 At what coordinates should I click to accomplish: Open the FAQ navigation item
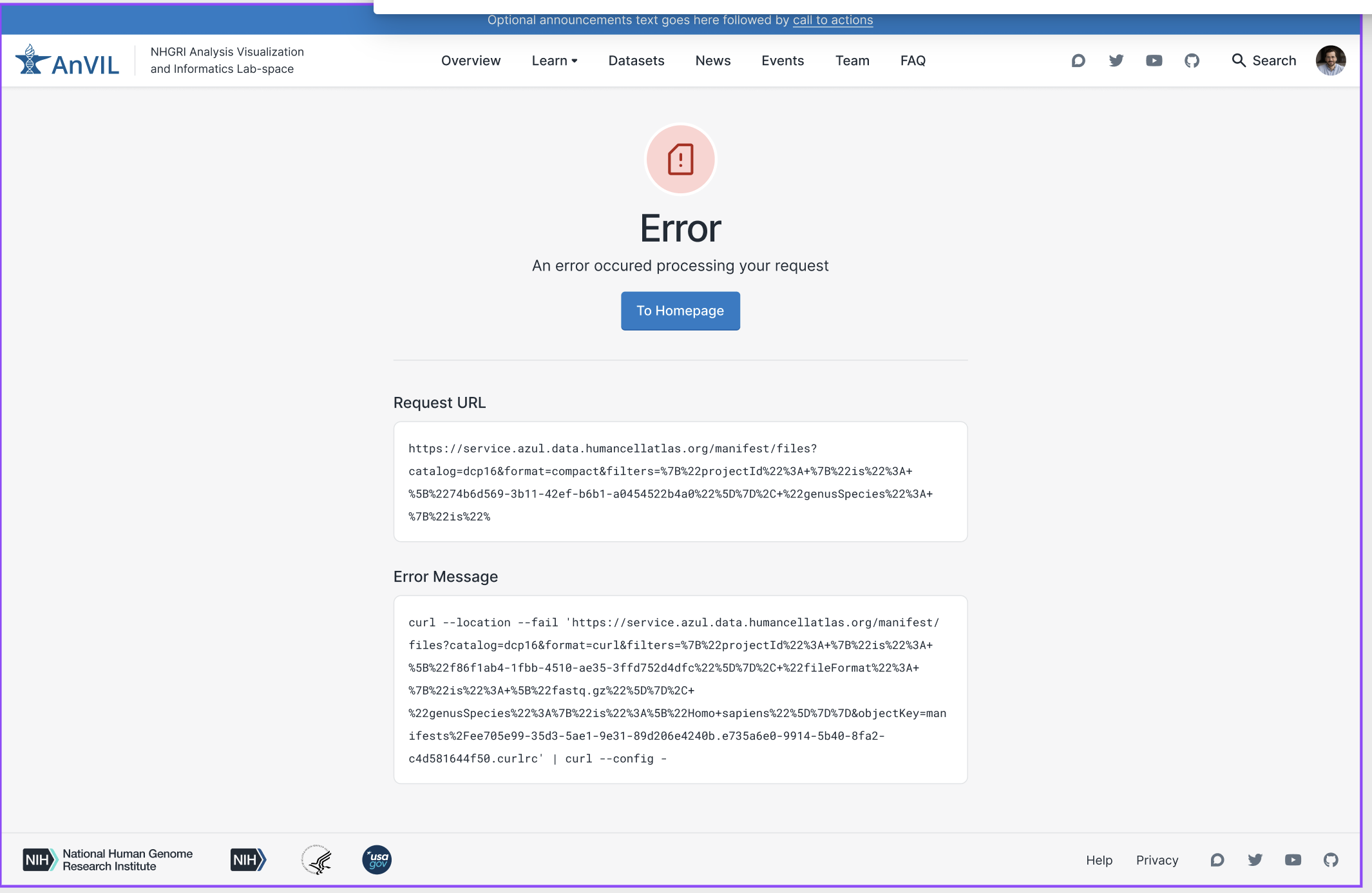pos(913,60)
